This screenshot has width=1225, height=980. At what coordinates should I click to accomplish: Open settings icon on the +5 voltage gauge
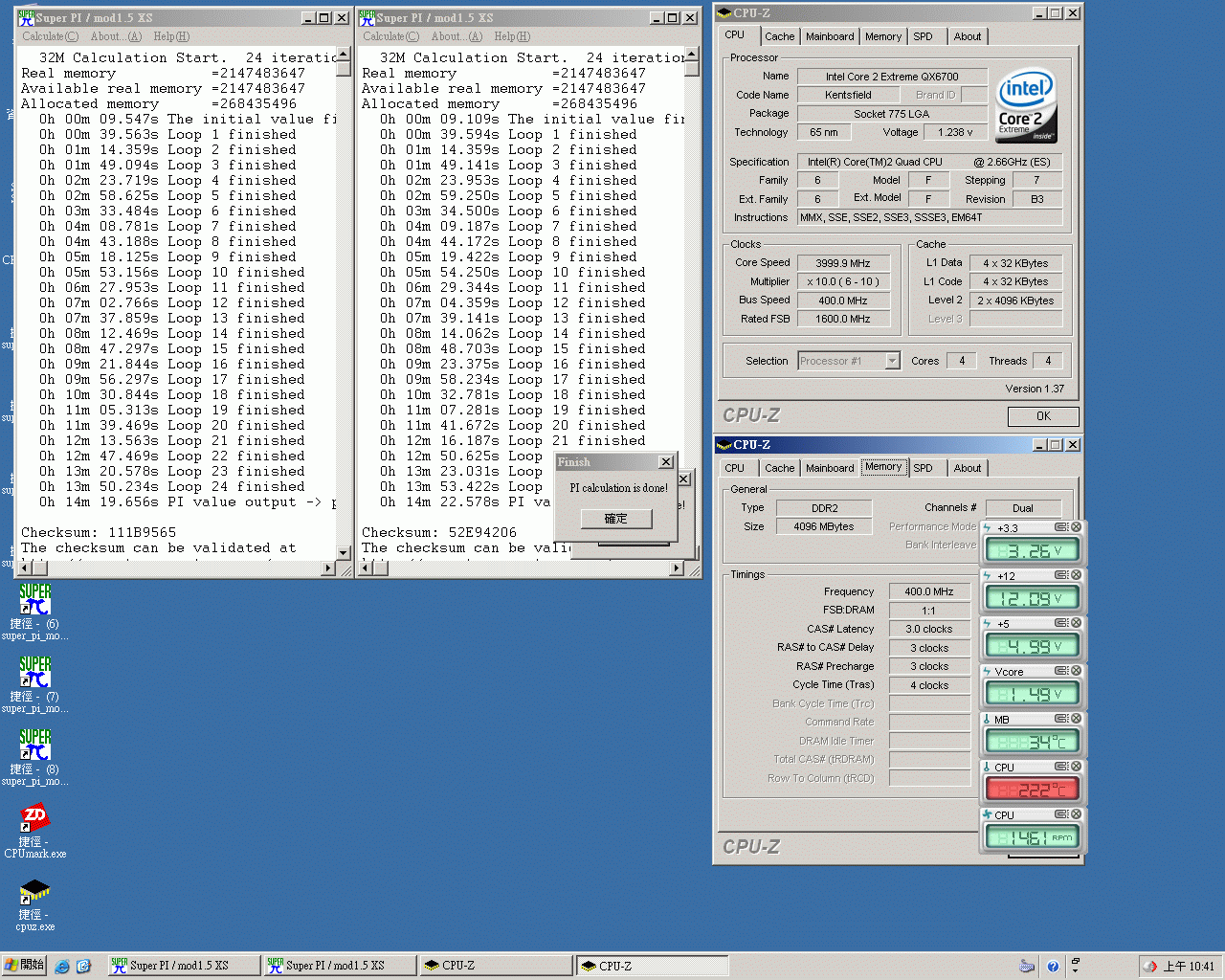tap(1061, 623)
